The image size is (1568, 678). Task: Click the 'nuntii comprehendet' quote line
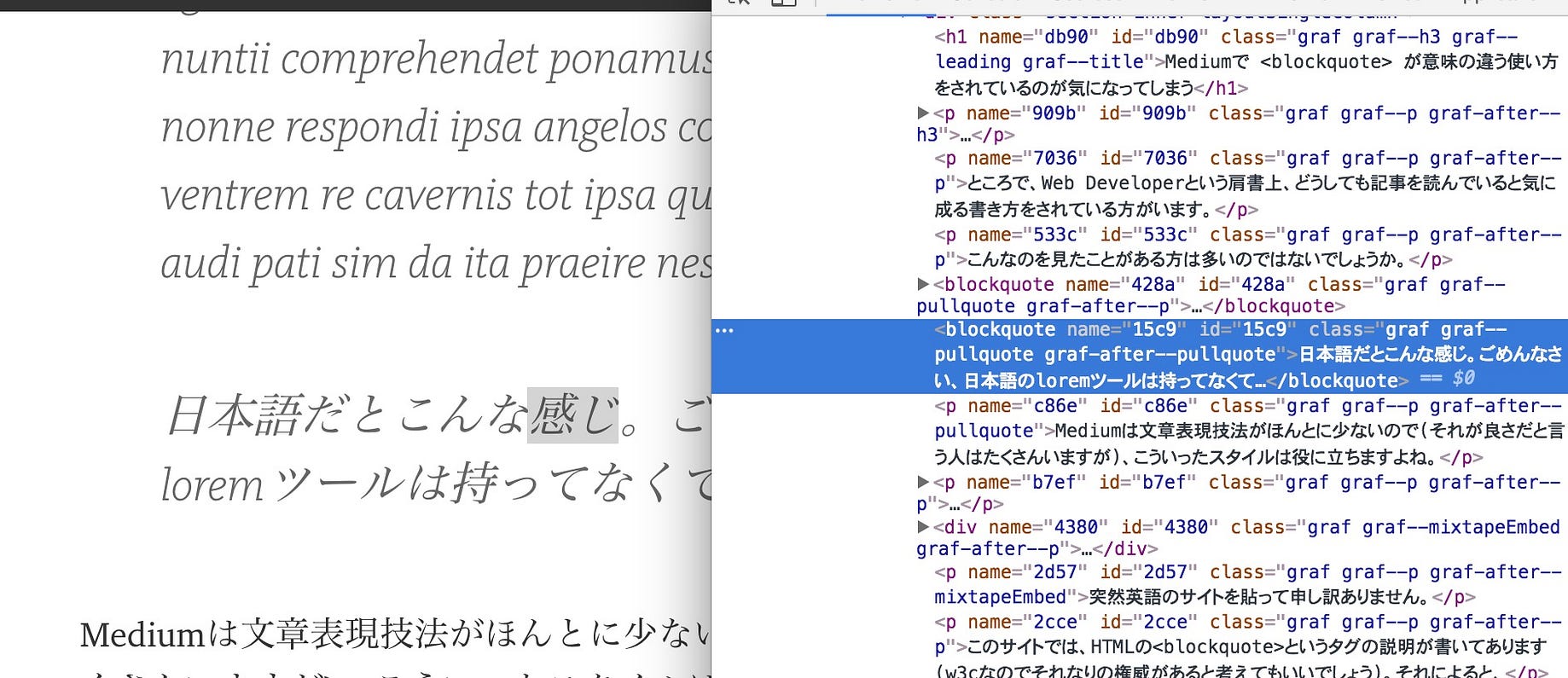coord(436,59)
